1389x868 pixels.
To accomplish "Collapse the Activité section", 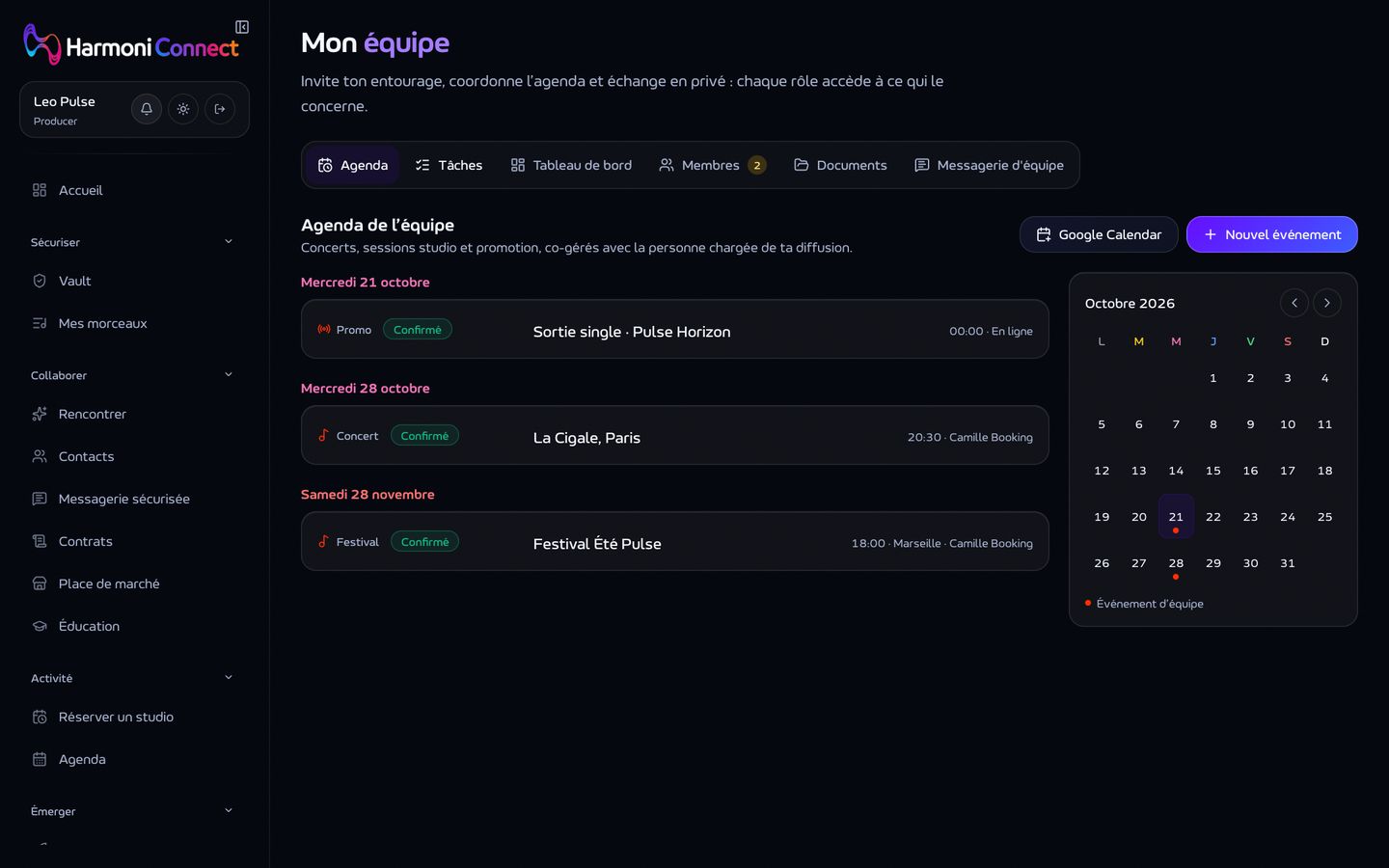I will 229,678.
